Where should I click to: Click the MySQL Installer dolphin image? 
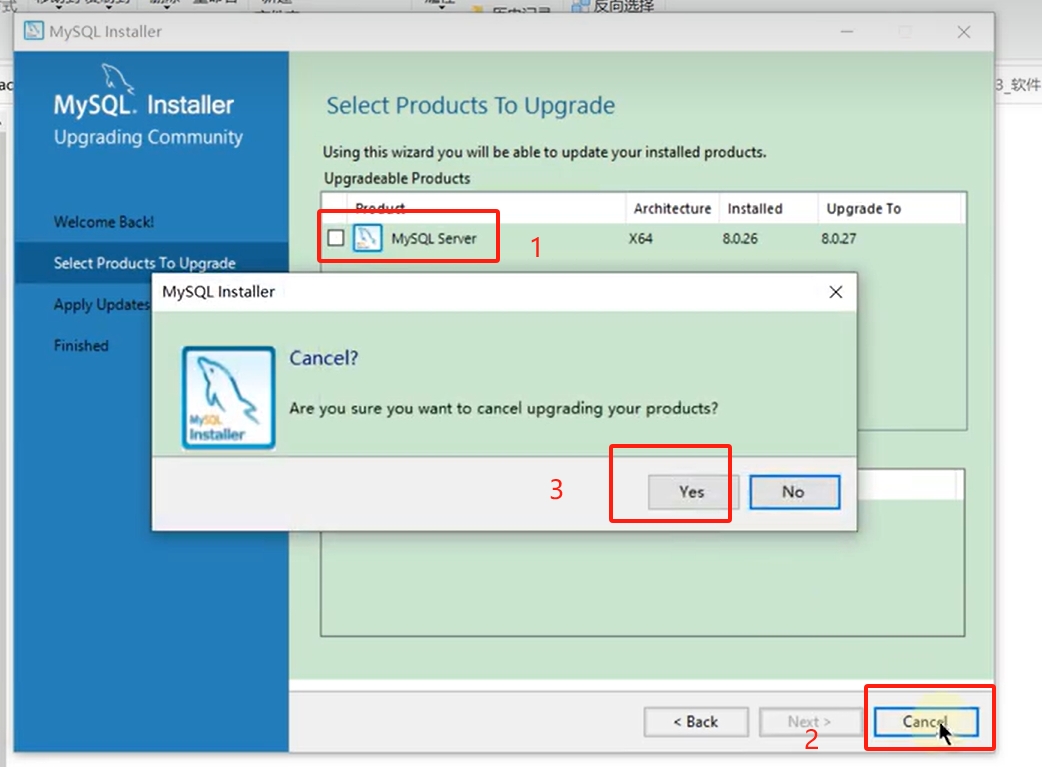tap(229, 397)
